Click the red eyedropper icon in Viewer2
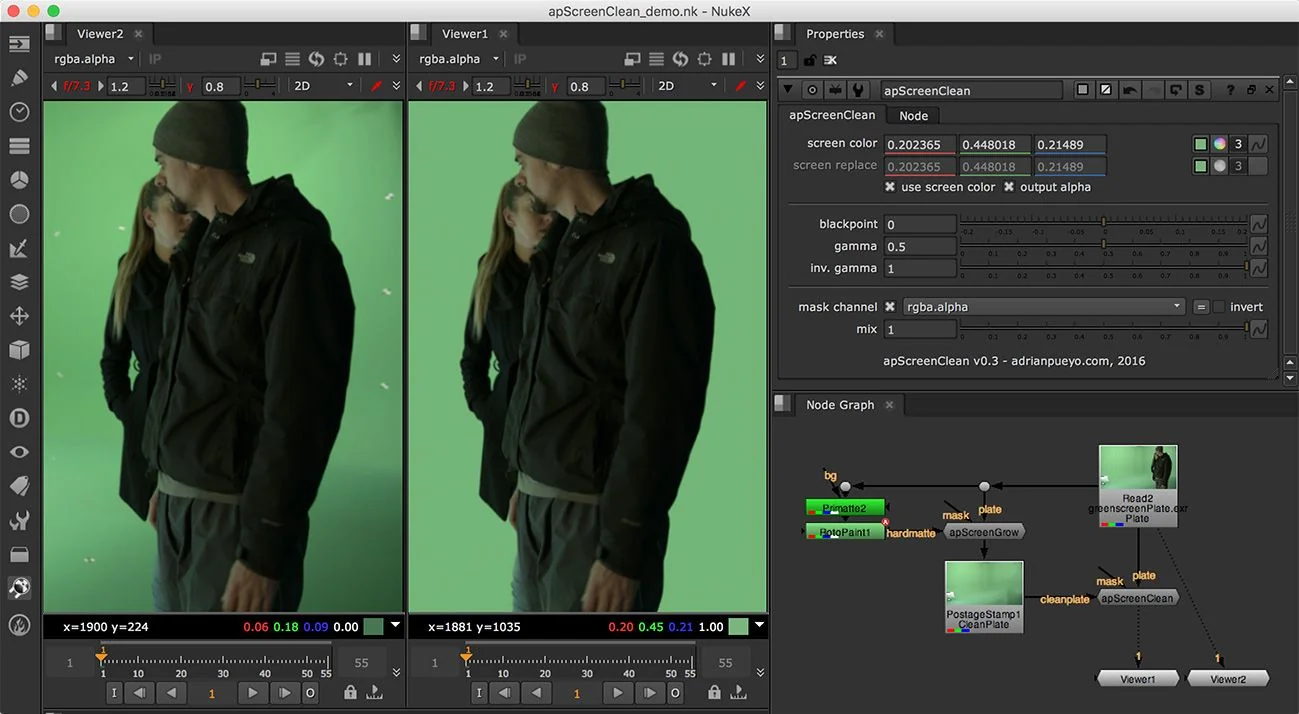 click(x=377, y=86)
